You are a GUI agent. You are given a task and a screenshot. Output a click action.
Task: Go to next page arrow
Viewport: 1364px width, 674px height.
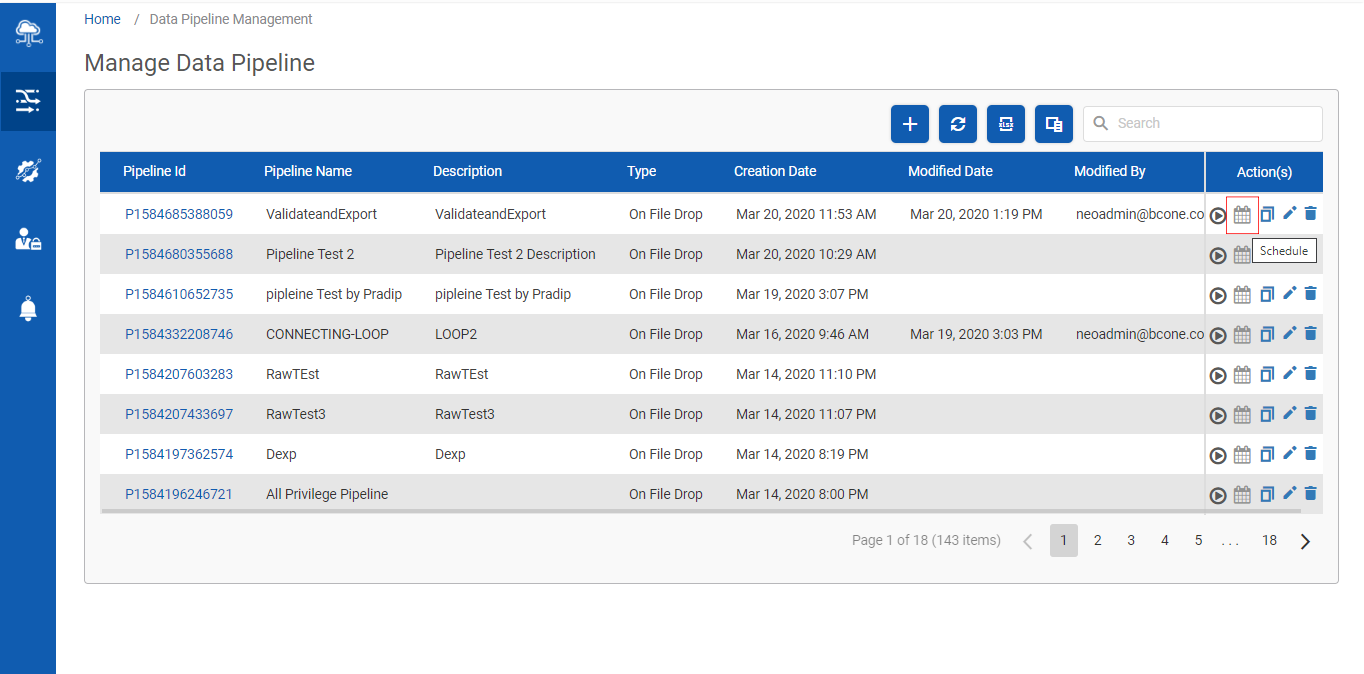pyautogui.click(x=1305, y=541)
